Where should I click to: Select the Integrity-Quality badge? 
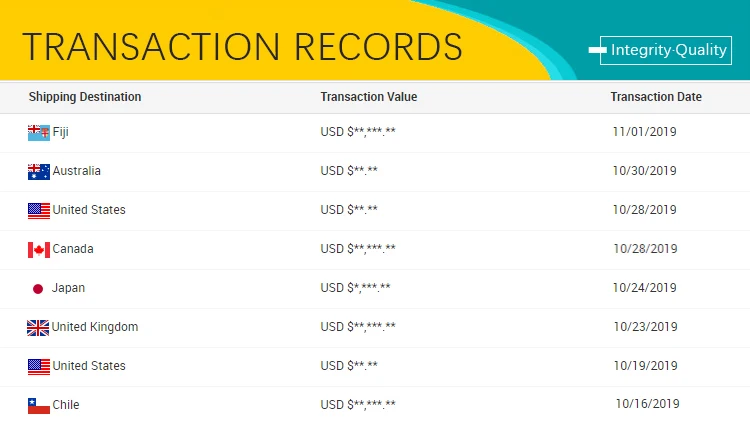coord(665,50)
